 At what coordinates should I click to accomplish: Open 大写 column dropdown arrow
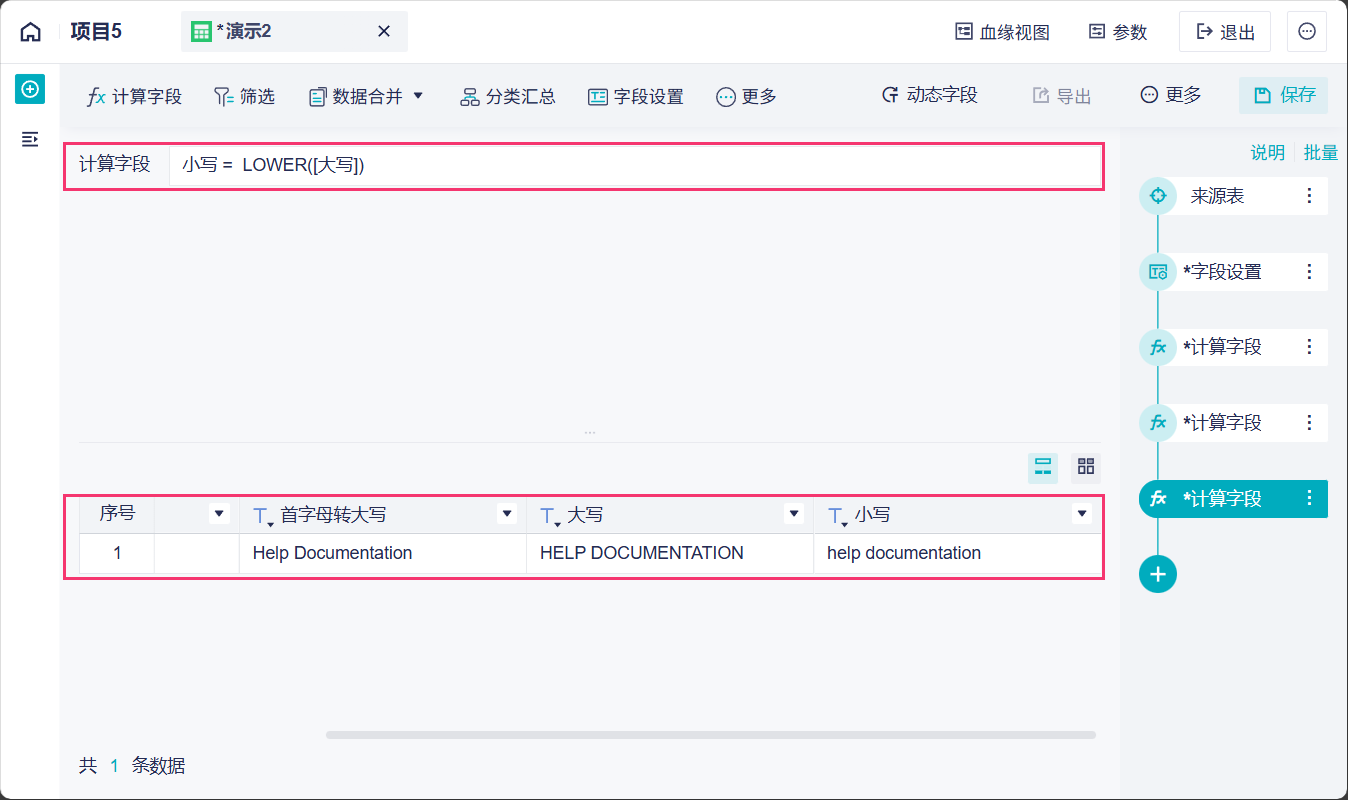point(794,514)
